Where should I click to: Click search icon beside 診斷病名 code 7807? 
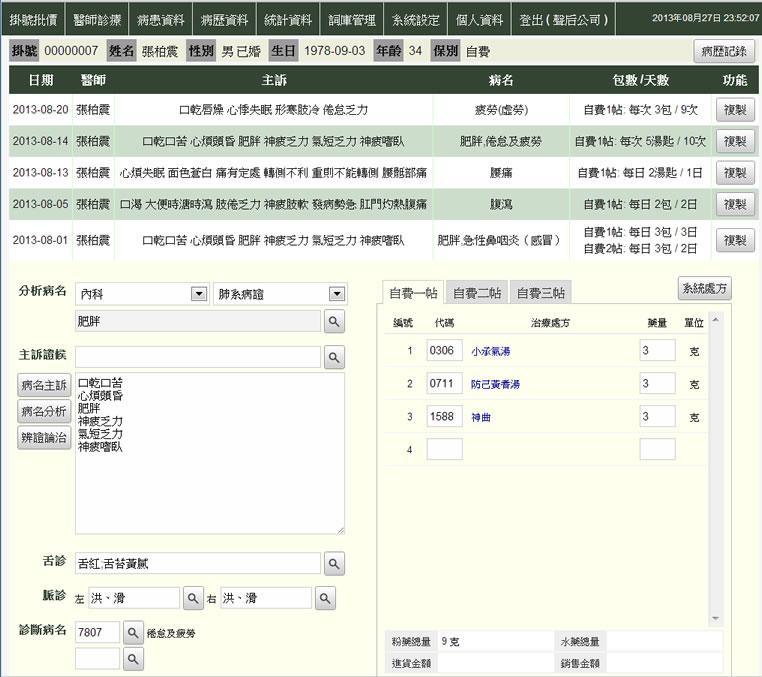coord(133,632)
